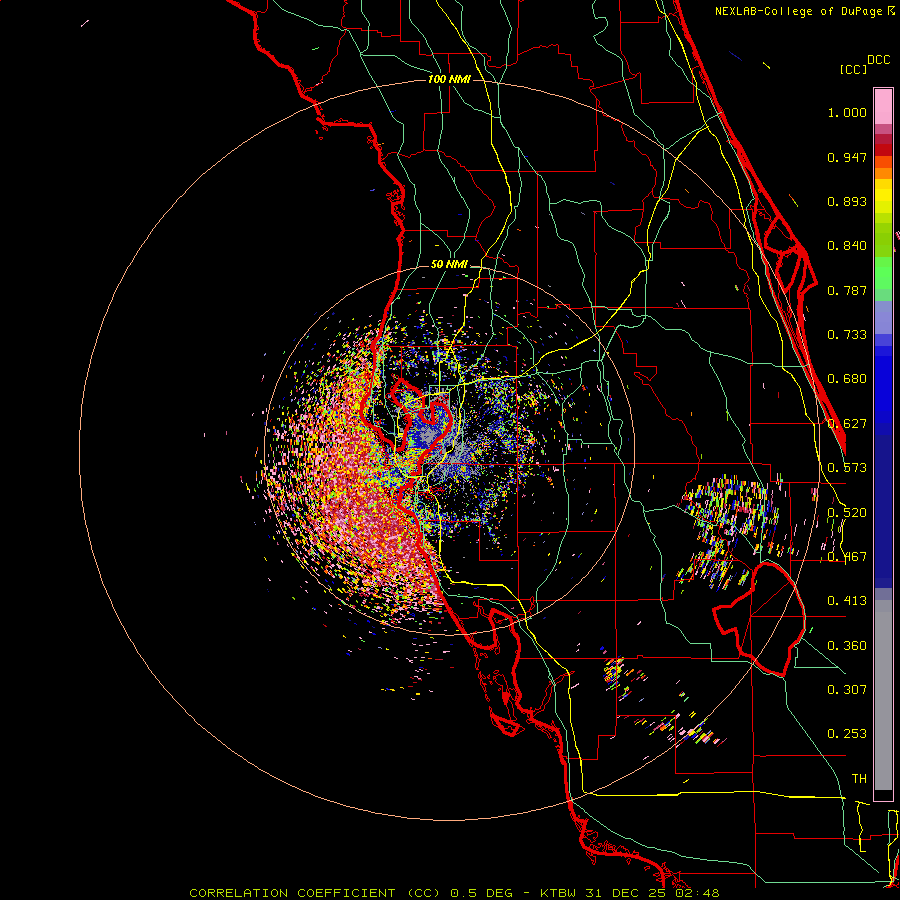Click the NEXLAB-College of DuPage credit text
Screen dimensions: 900x900
(x=798, y=11)
